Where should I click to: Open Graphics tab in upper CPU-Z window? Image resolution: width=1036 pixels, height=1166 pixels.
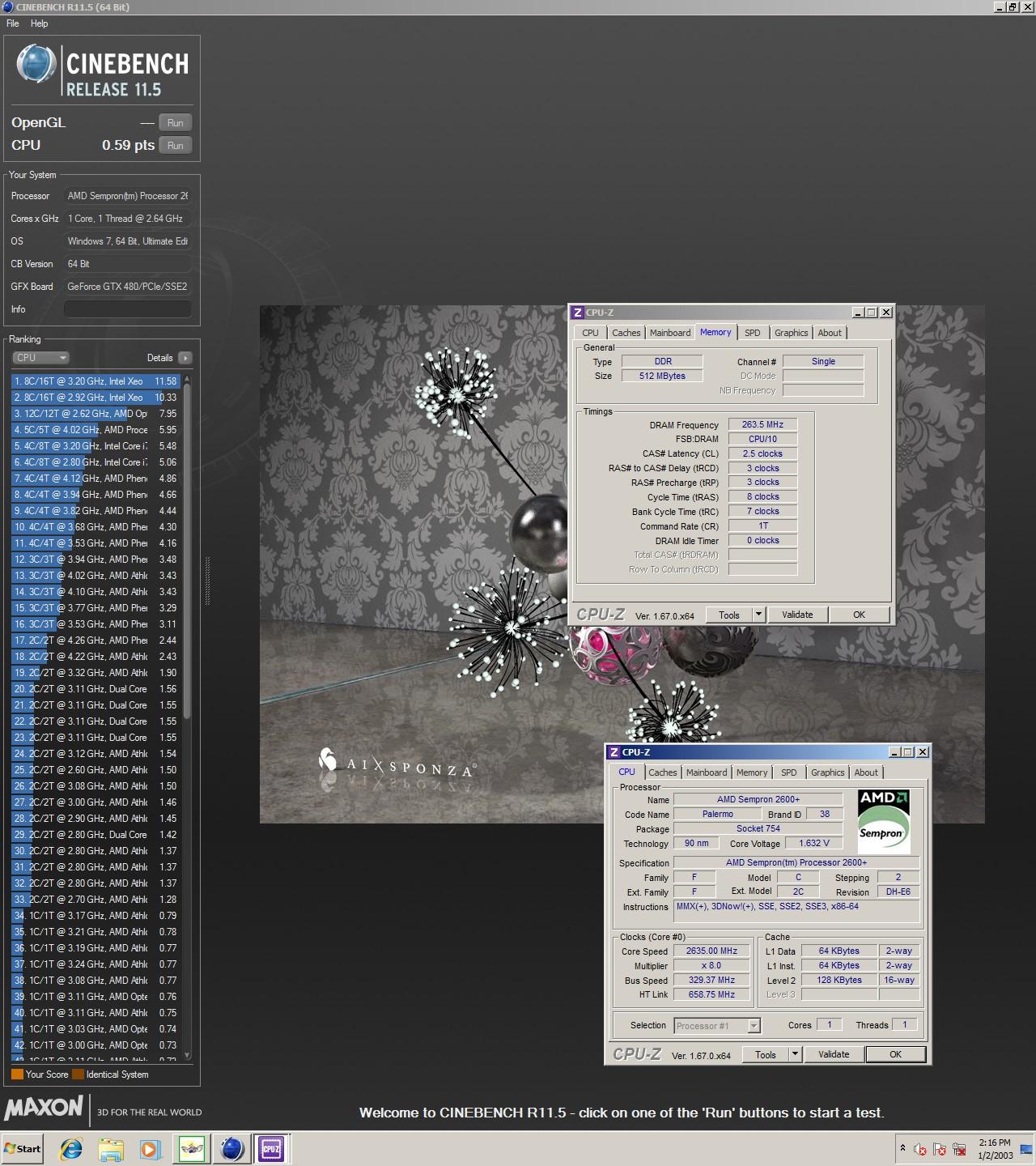pos(791,333)
